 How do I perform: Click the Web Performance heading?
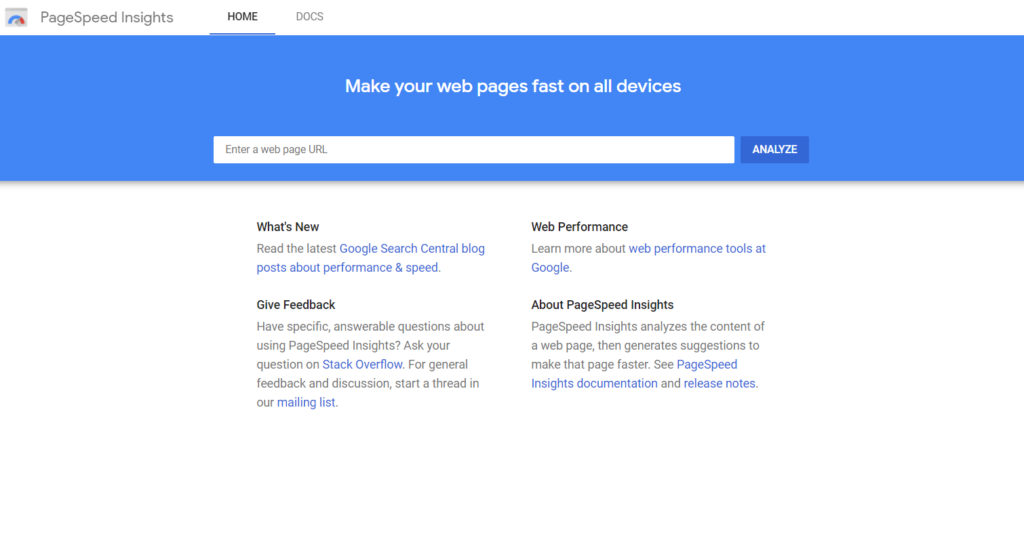(x=579, y=227)
